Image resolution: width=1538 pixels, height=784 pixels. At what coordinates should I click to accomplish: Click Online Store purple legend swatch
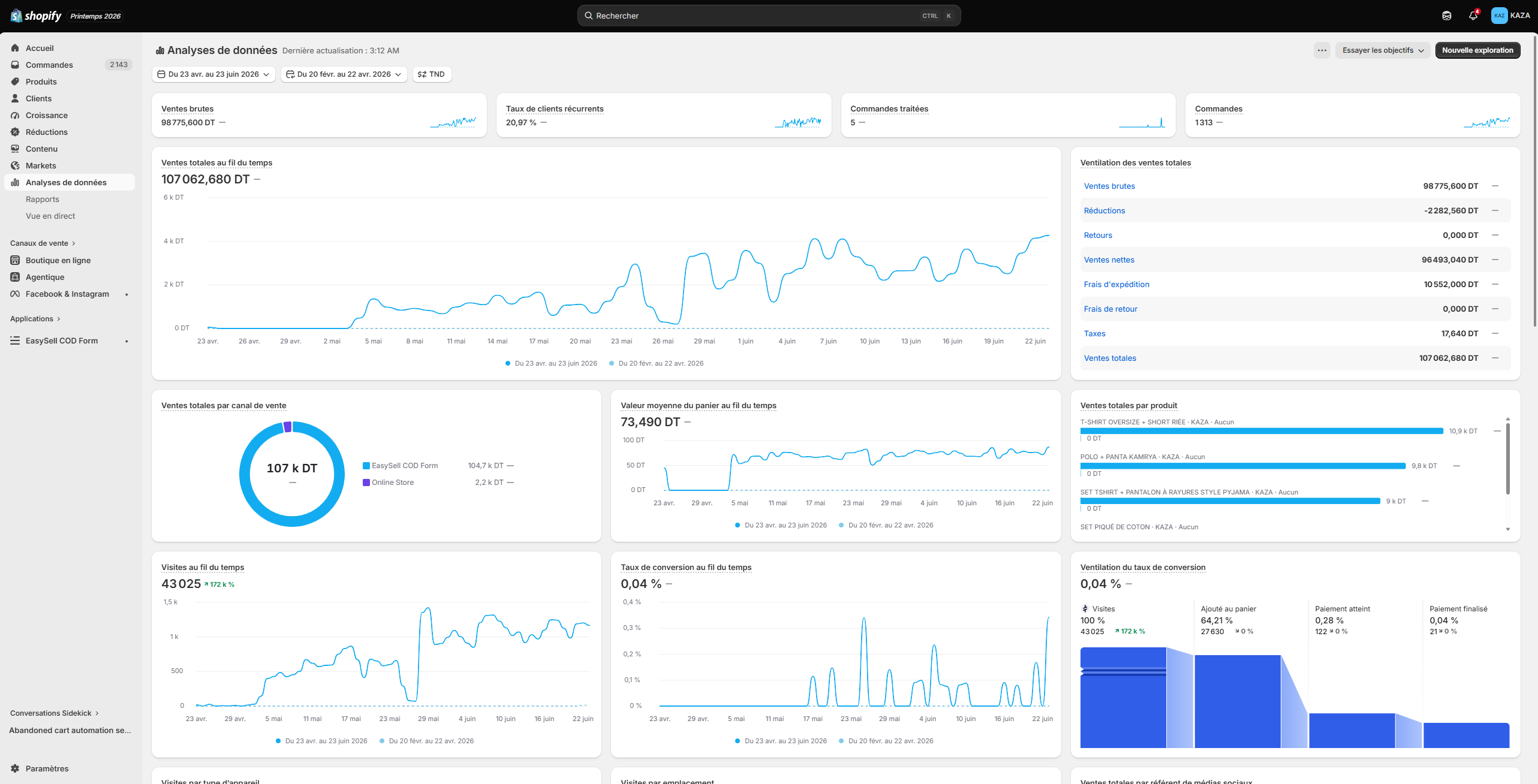pos(366,483)
